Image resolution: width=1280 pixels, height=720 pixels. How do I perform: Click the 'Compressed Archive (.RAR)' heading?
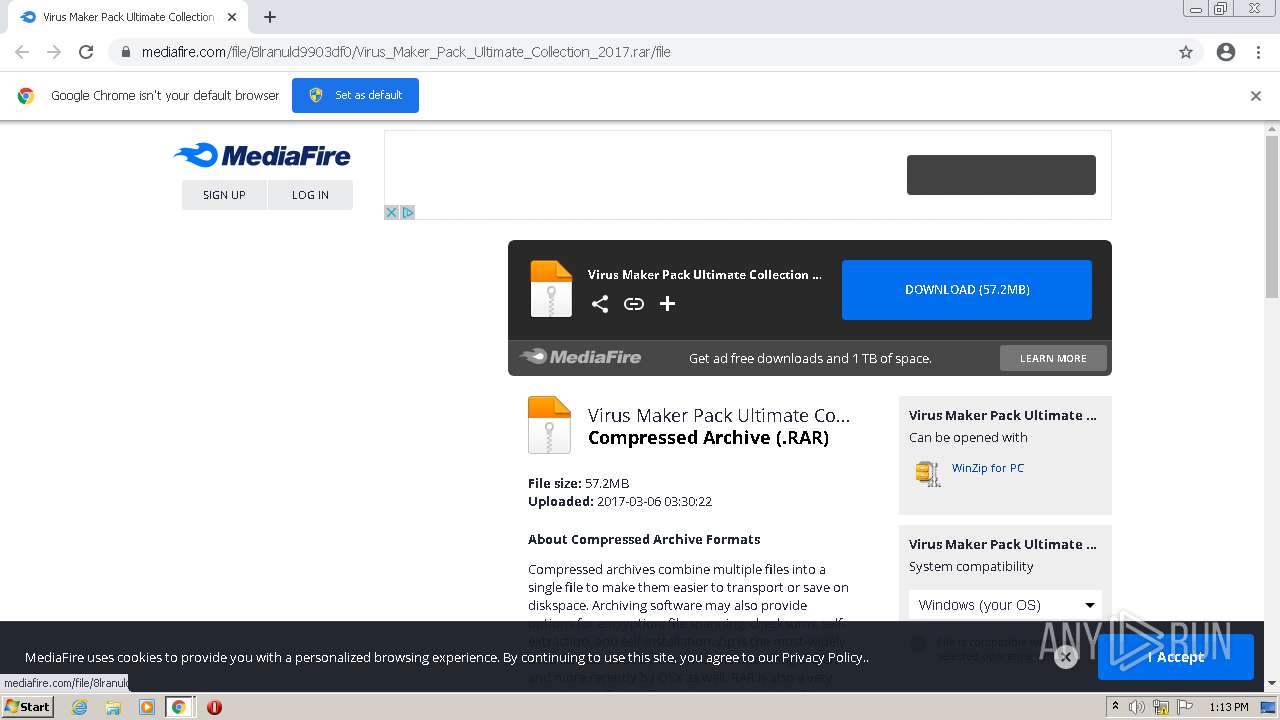(708, 438)
